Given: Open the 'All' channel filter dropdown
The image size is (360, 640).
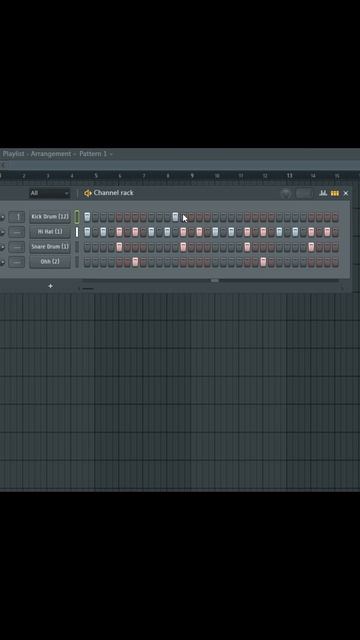Looking at the screenshot, I should (x=50, y=193).
